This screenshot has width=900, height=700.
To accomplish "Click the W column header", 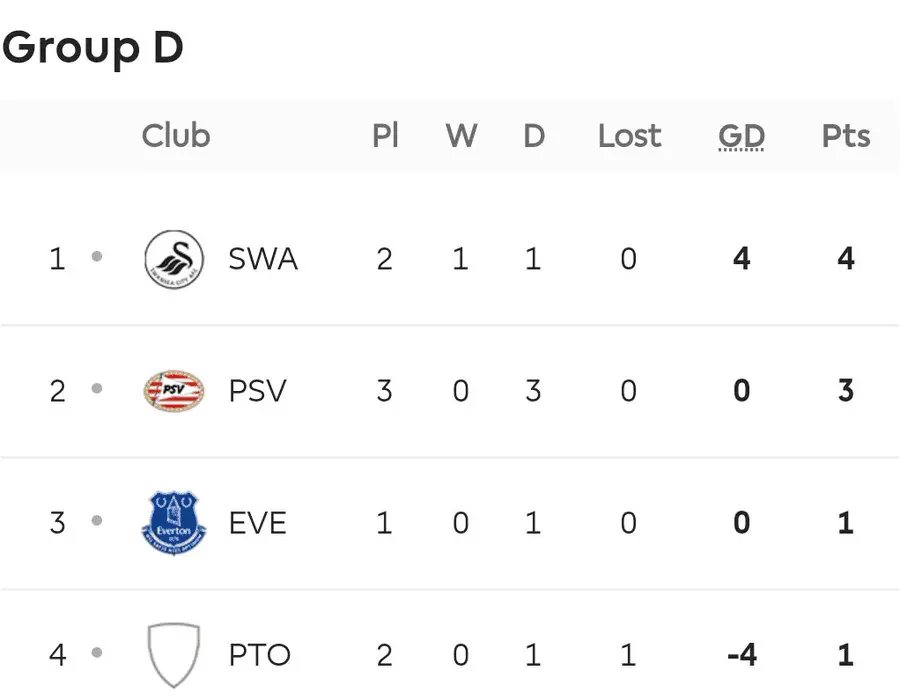I will [x=461, y=136].
